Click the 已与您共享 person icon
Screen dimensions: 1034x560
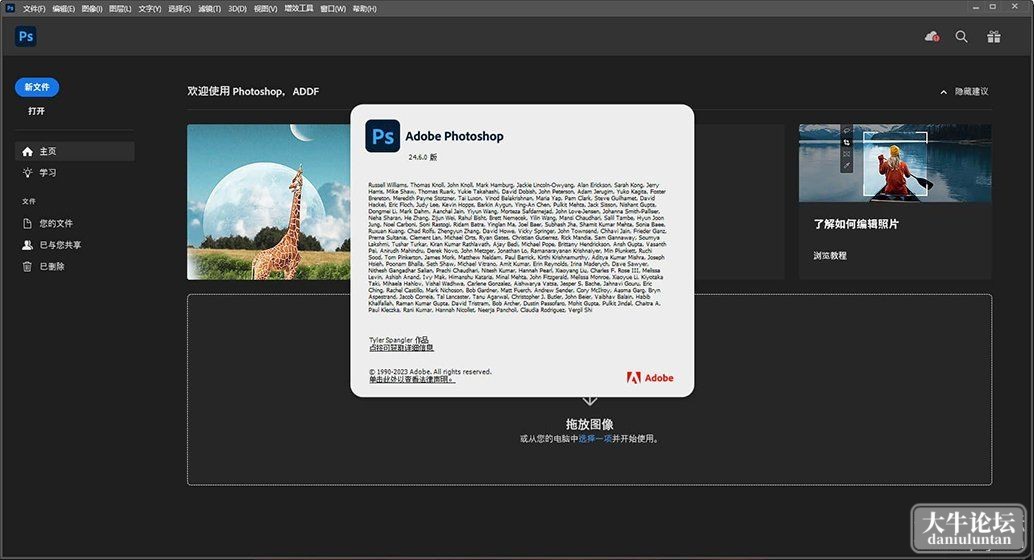(27, 245)
